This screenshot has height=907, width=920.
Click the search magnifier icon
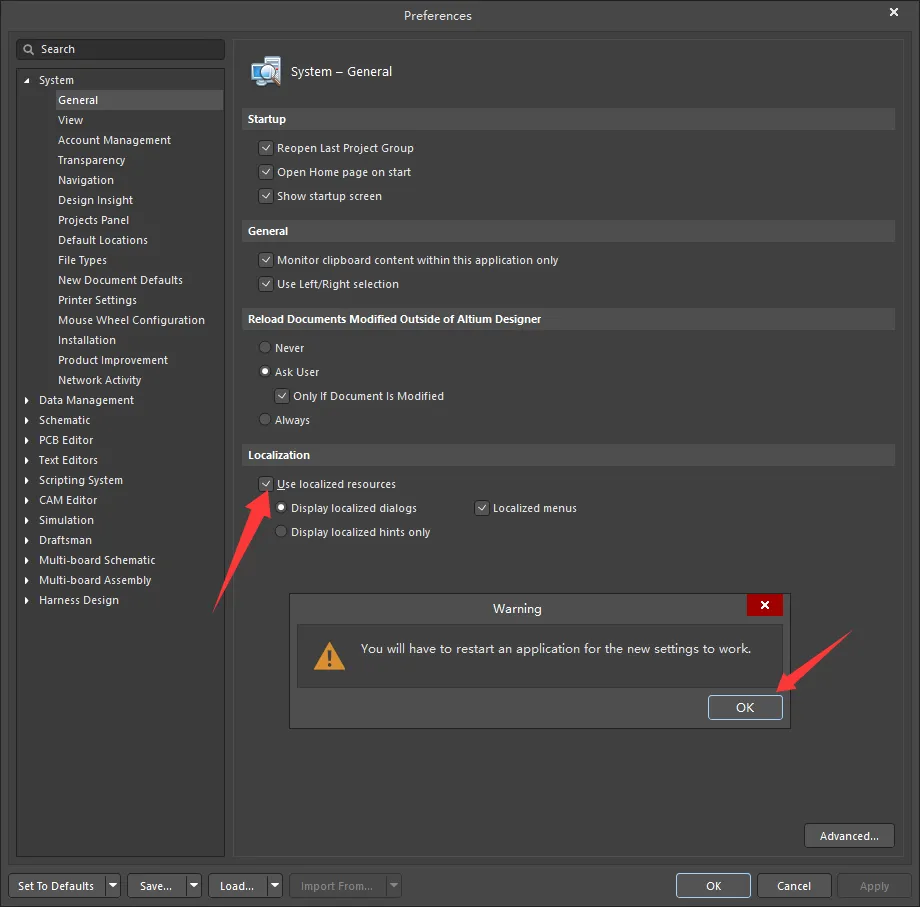pos(28,49)
